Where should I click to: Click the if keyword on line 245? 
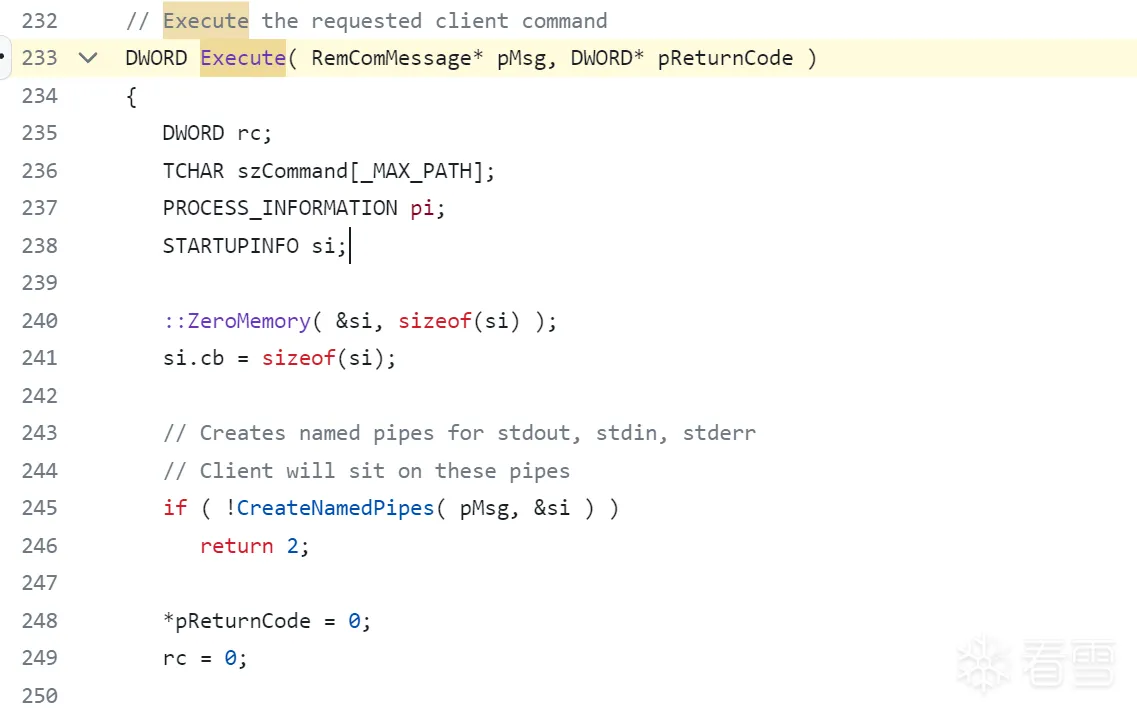pos(175,507)
